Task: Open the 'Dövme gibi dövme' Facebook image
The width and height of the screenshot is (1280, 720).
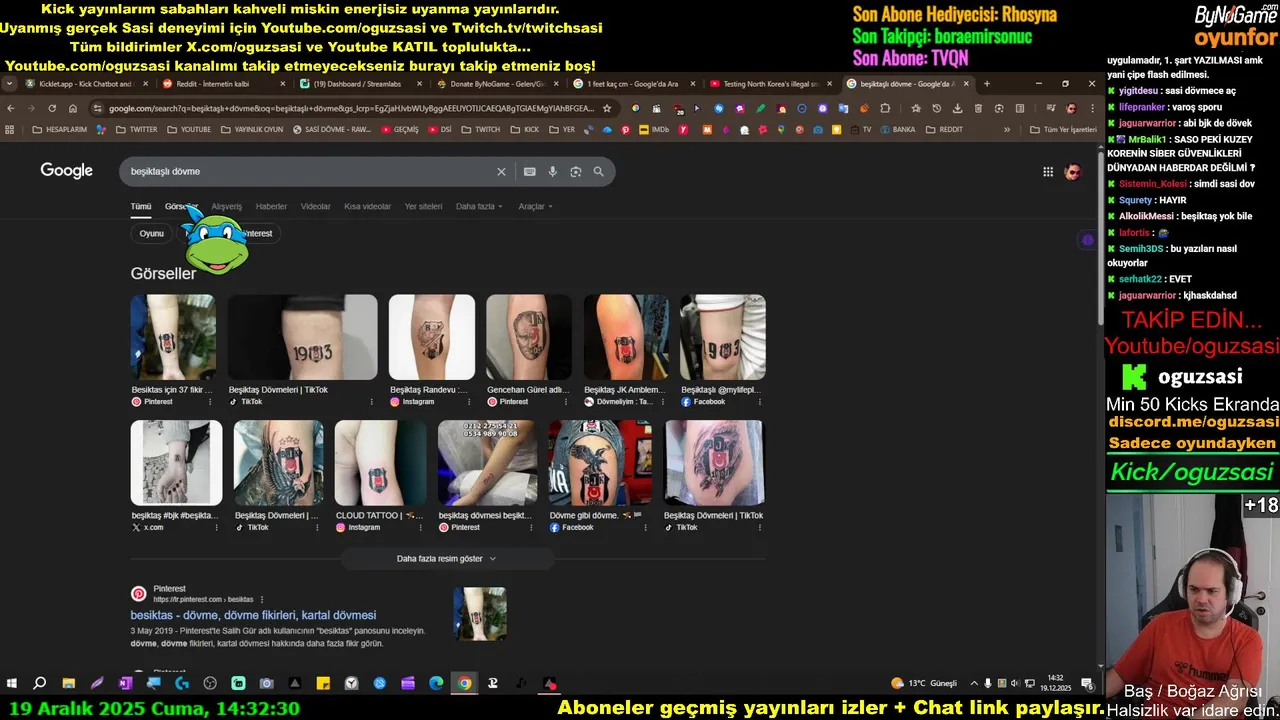Action: pyautogui.click(x=600, y=462)
